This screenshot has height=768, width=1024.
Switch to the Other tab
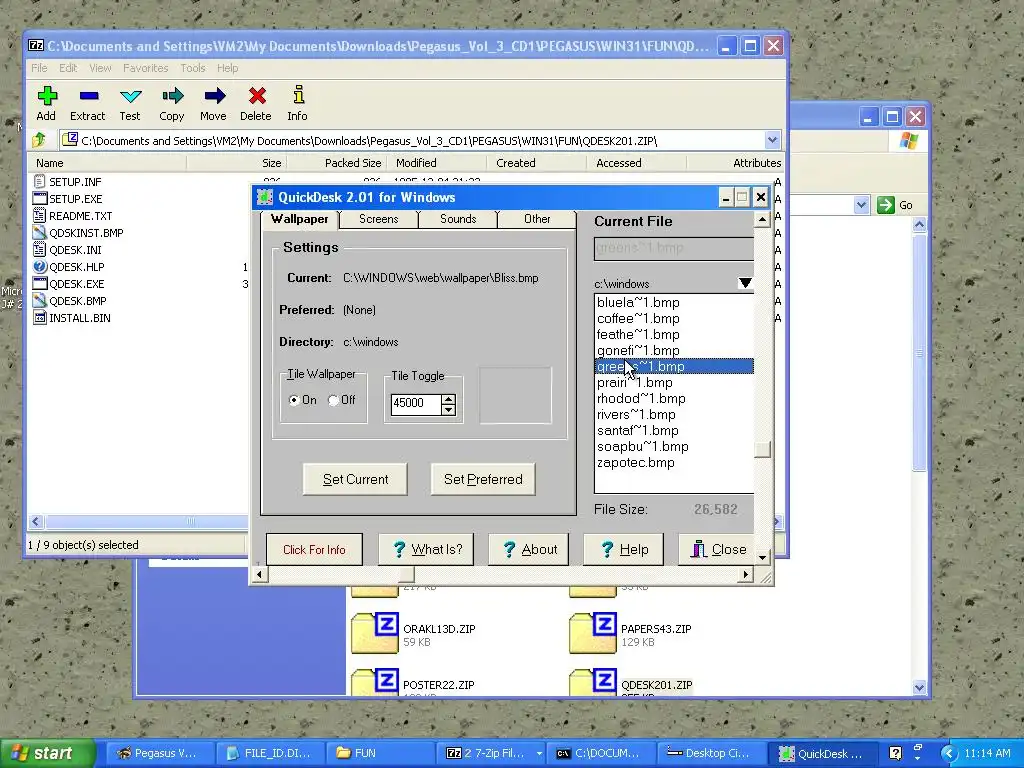(537, 219)
